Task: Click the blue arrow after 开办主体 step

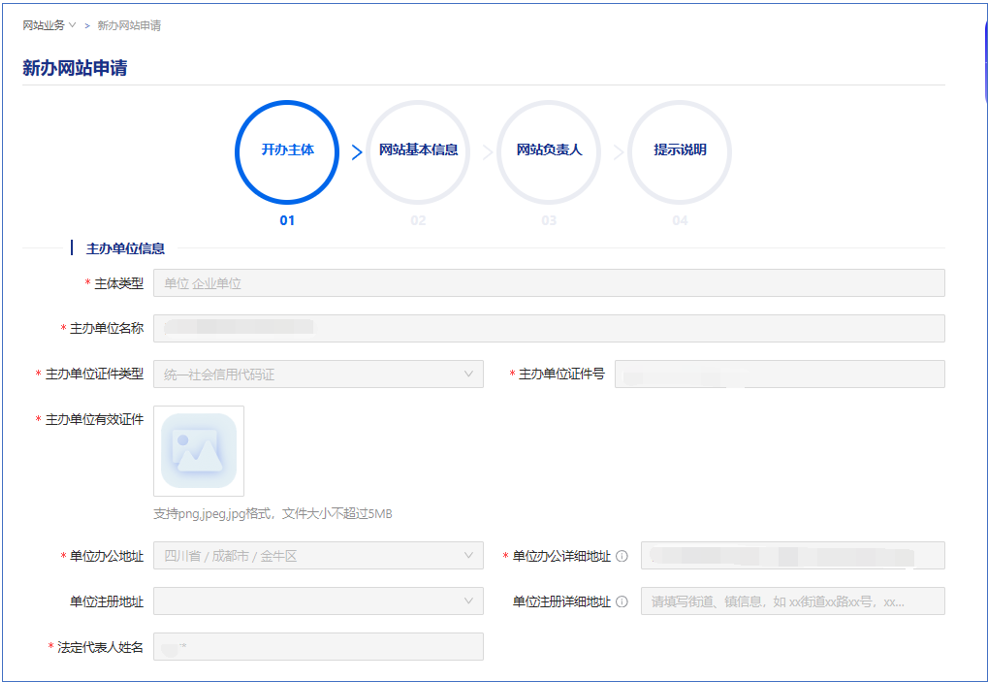Action: (x=357, y=153)
